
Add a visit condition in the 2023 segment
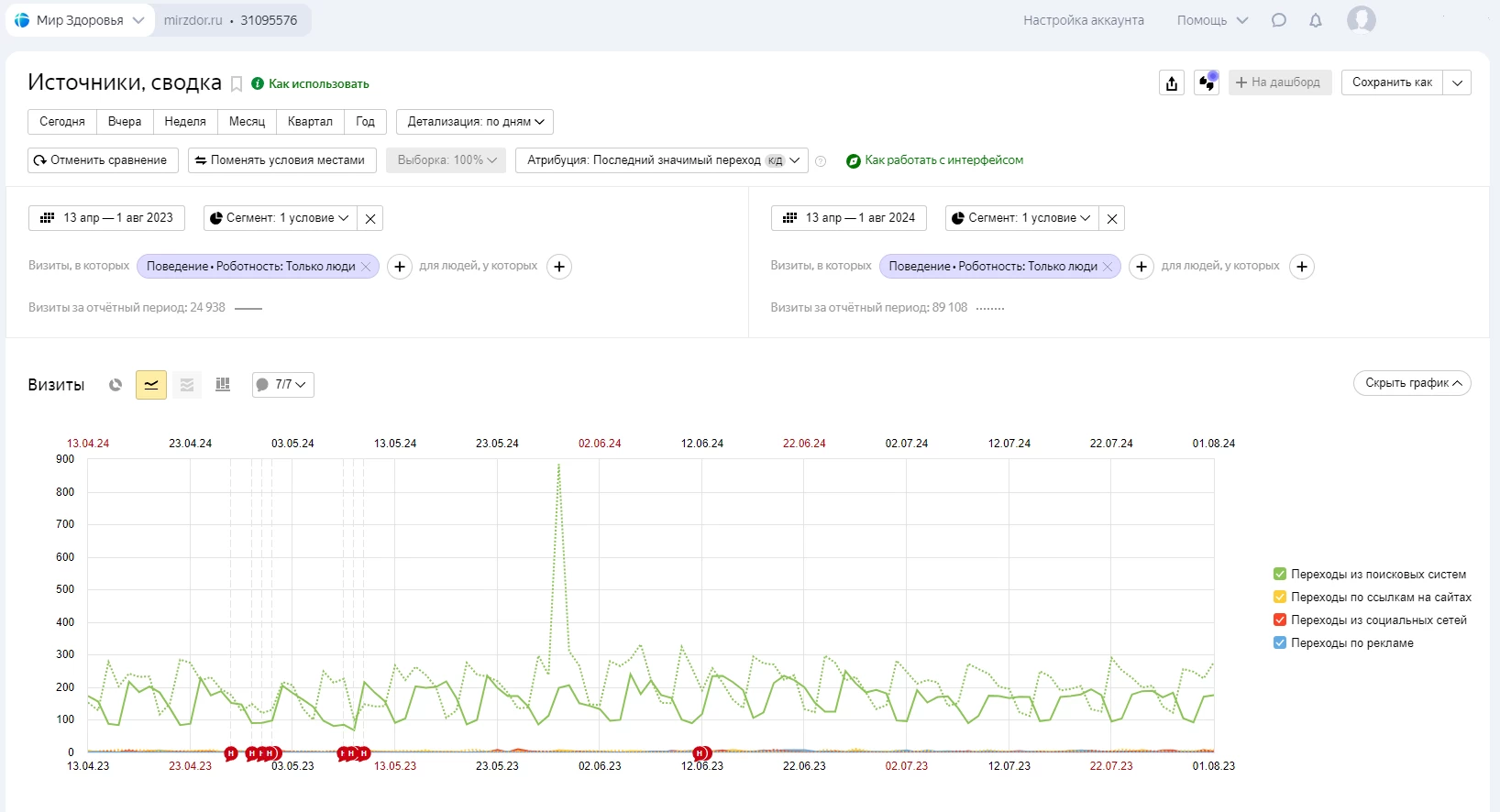coord(400,267)
